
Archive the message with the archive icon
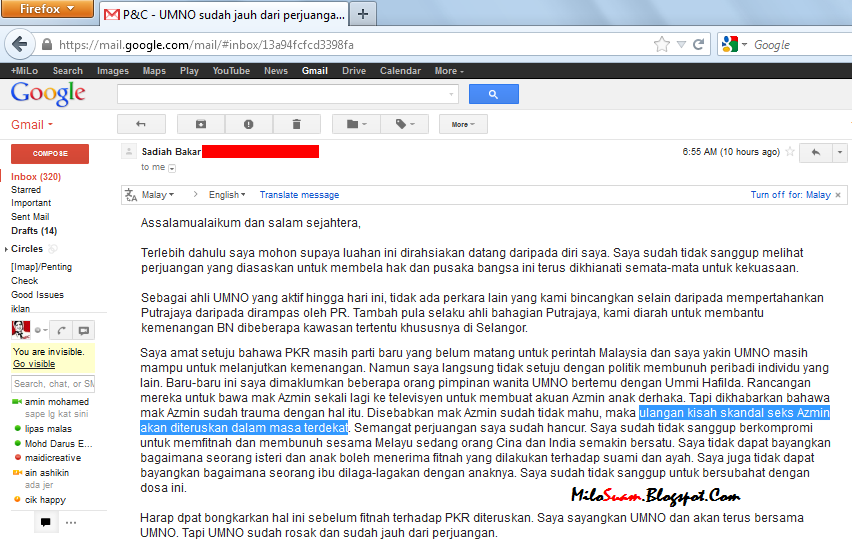click(x=201, y=124)
